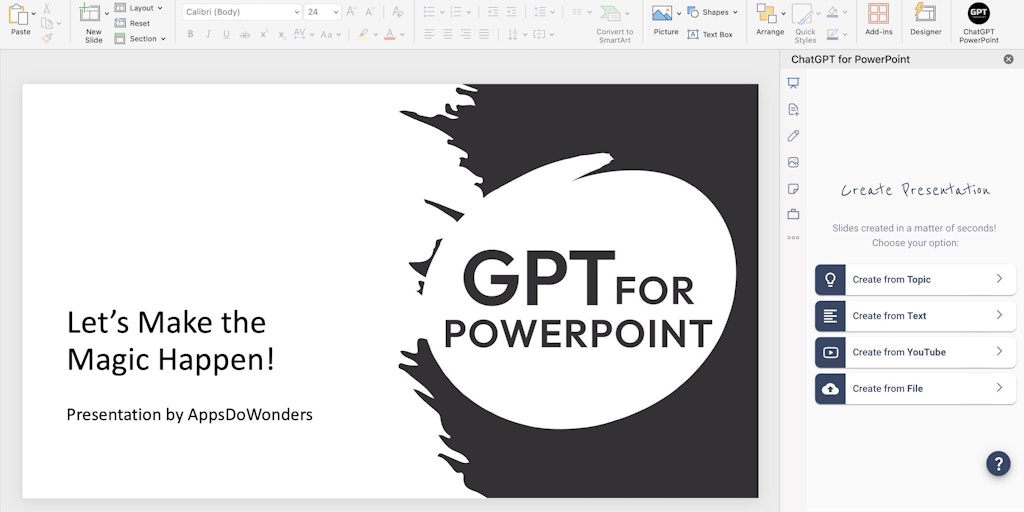Select the briefcase icon in the ChatGPT sidebar
The image size is (1024, 512).
tap(793, 214)
